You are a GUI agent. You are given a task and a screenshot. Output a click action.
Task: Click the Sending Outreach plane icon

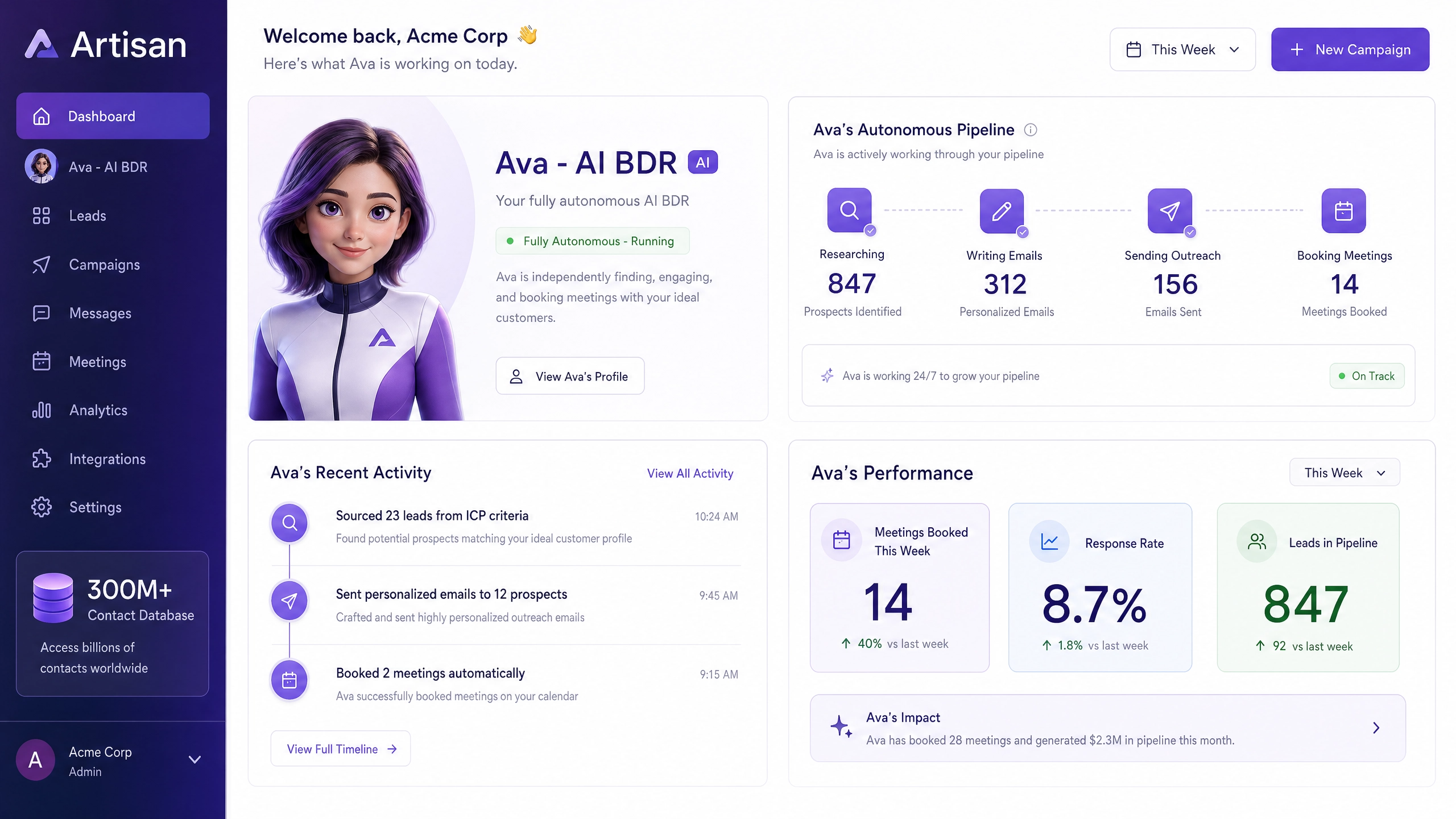[x=1170, y=211]
